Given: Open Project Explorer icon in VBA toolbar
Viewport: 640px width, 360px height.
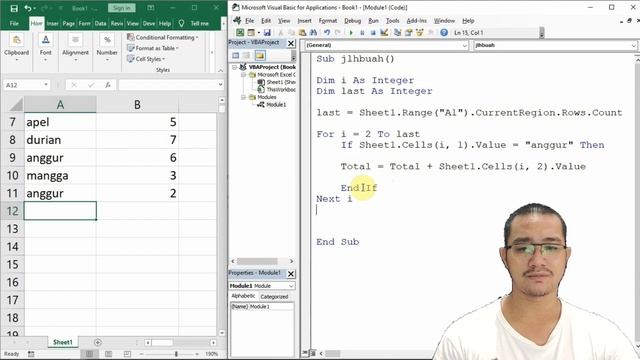Looking at the screenshot, I should pos(397,33).
